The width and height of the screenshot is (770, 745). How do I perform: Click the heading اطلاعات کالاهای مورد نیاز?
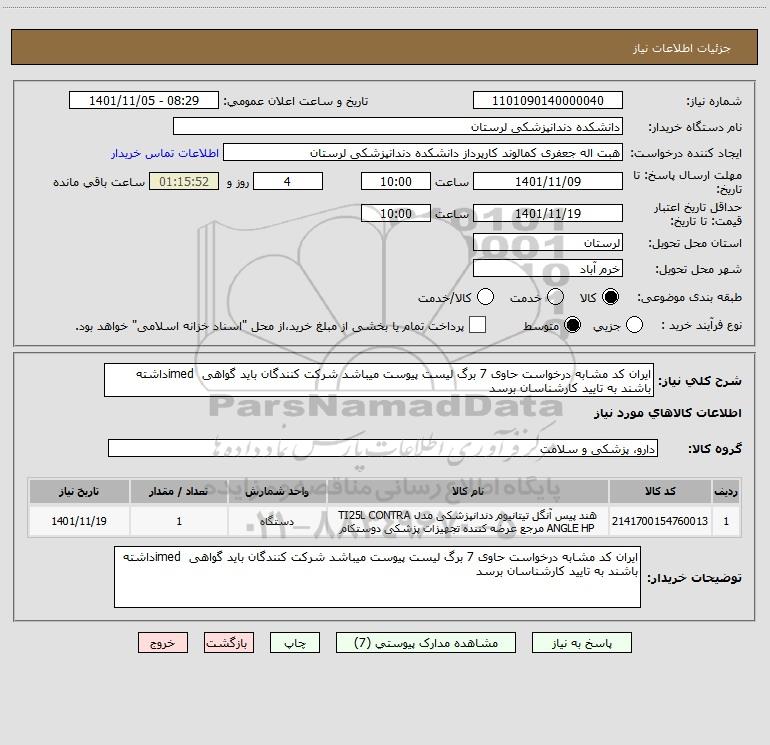[x=668, y=413]
